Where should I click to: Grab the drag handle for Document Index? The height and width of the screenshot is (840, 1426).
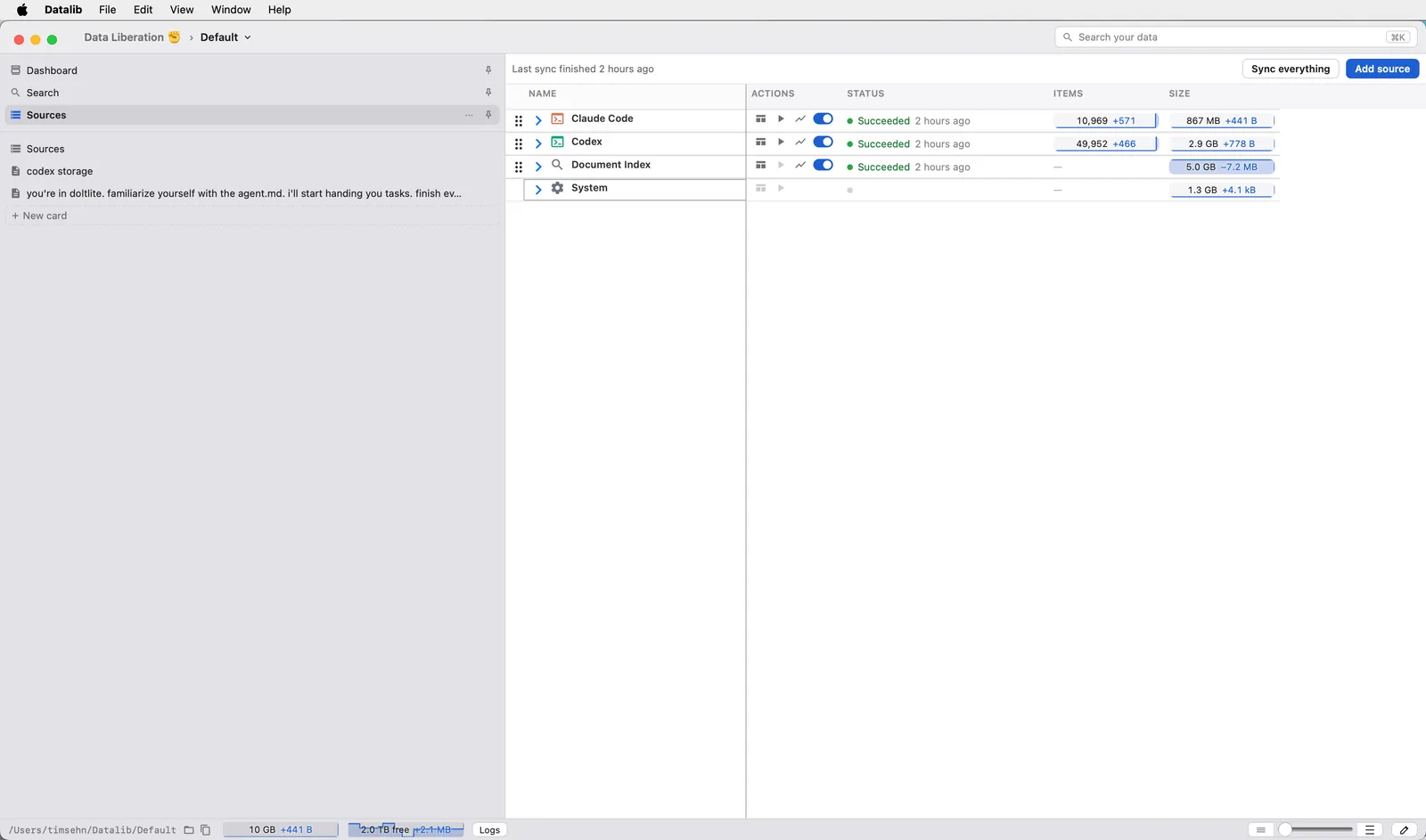(519, 167)
